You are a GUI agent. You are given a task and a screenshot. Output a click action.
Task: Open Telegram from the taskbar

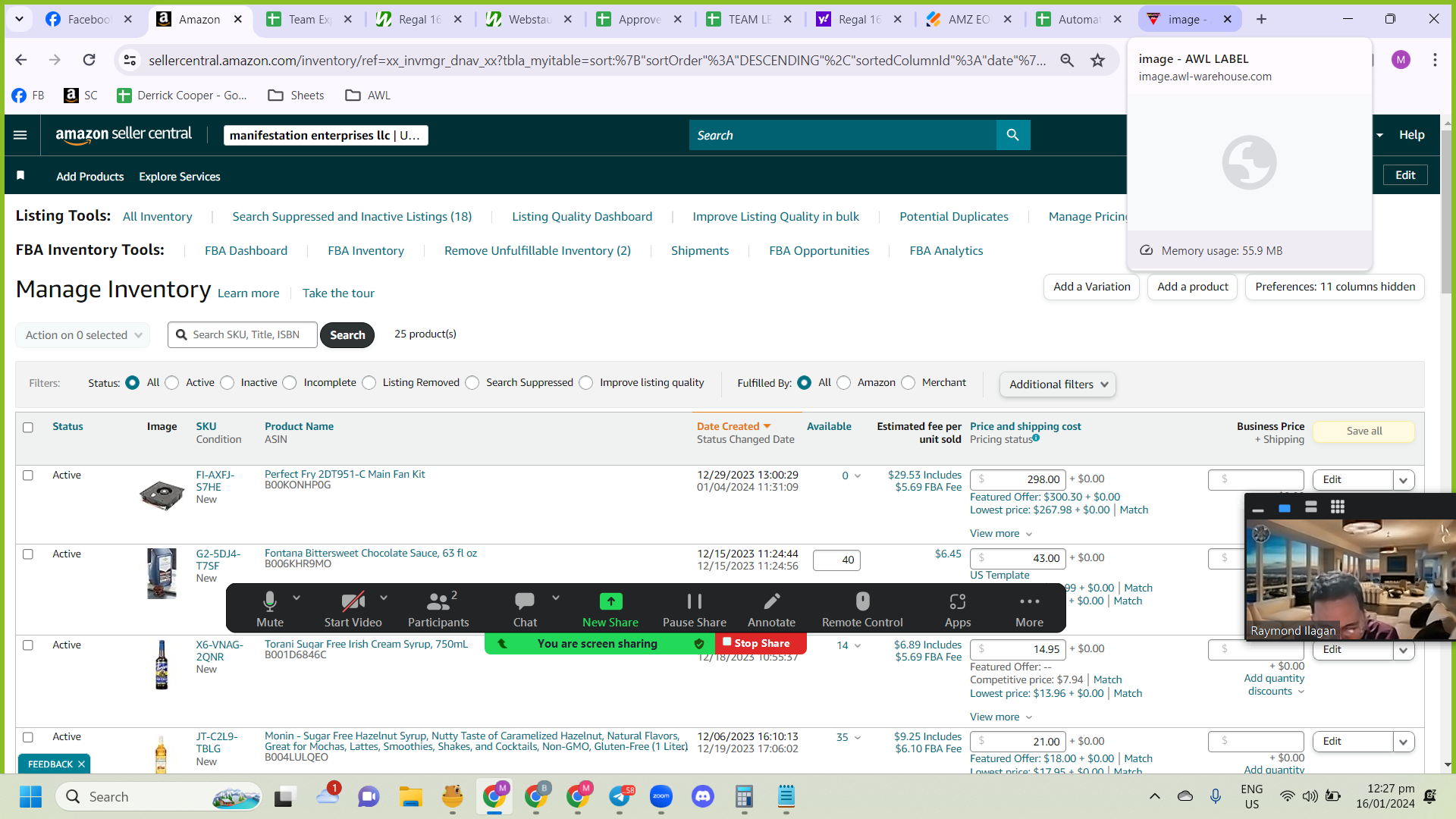[x=620, y=797]
